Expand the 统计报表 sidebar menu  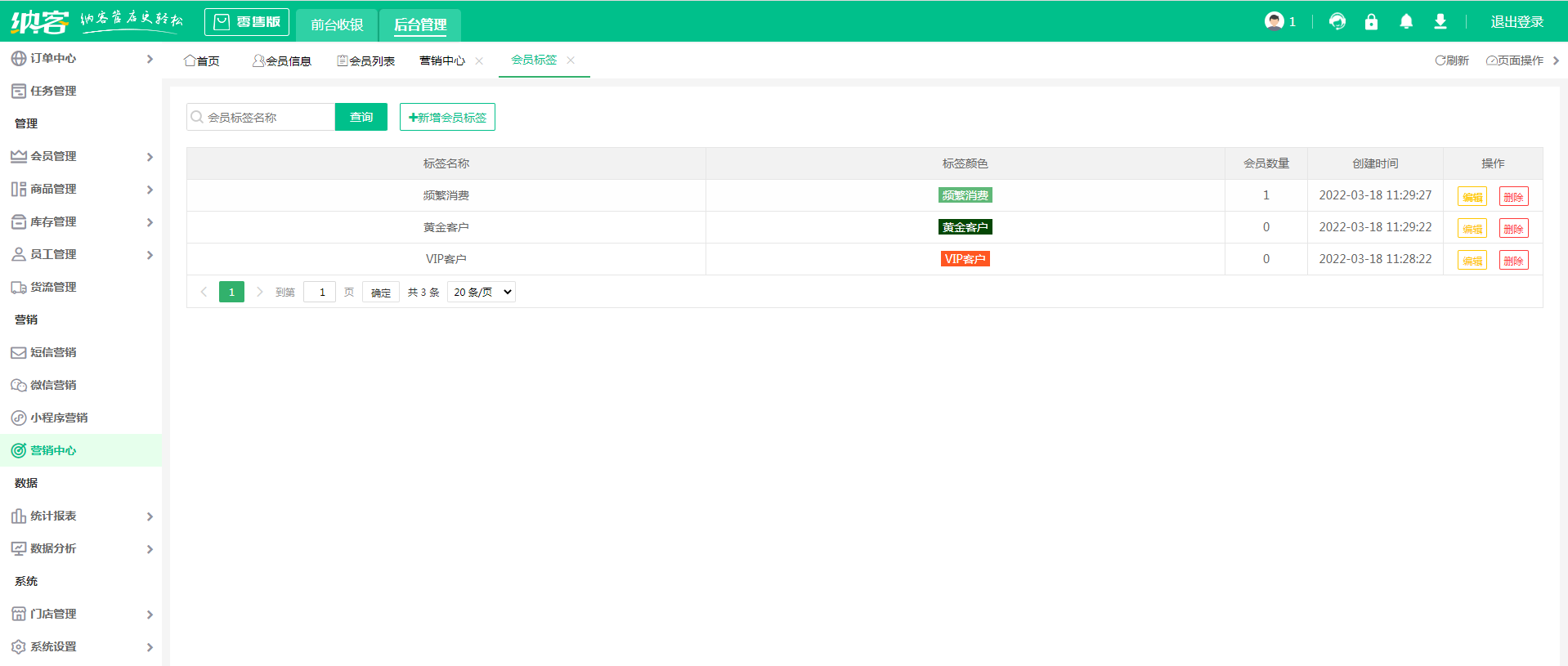point(81,516)
